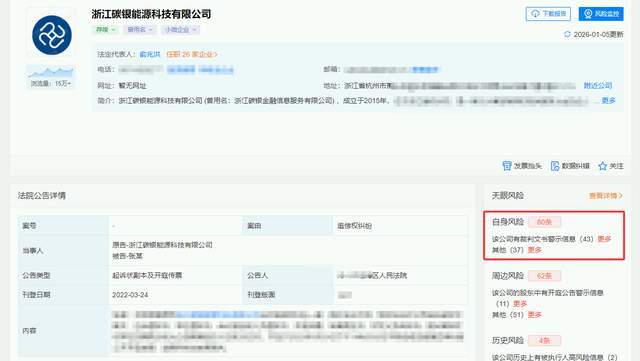Click the refresh icon beside 2026-01-05更新
Viewport: 640px width, 361px height.
click(567, 34)
